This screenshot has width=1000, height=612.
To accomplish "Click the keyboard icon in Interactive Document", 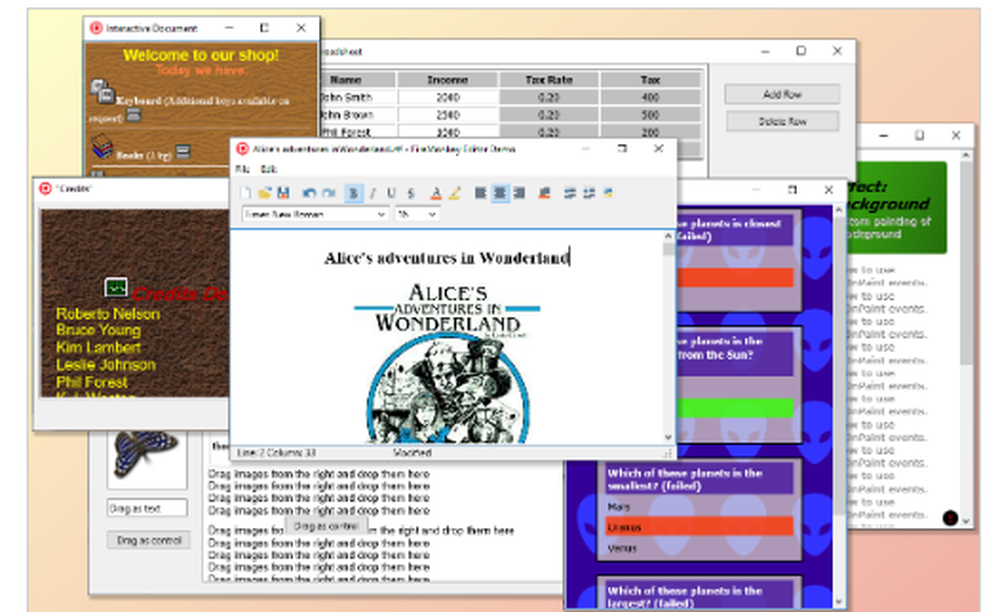I will (x=101, y=91).
